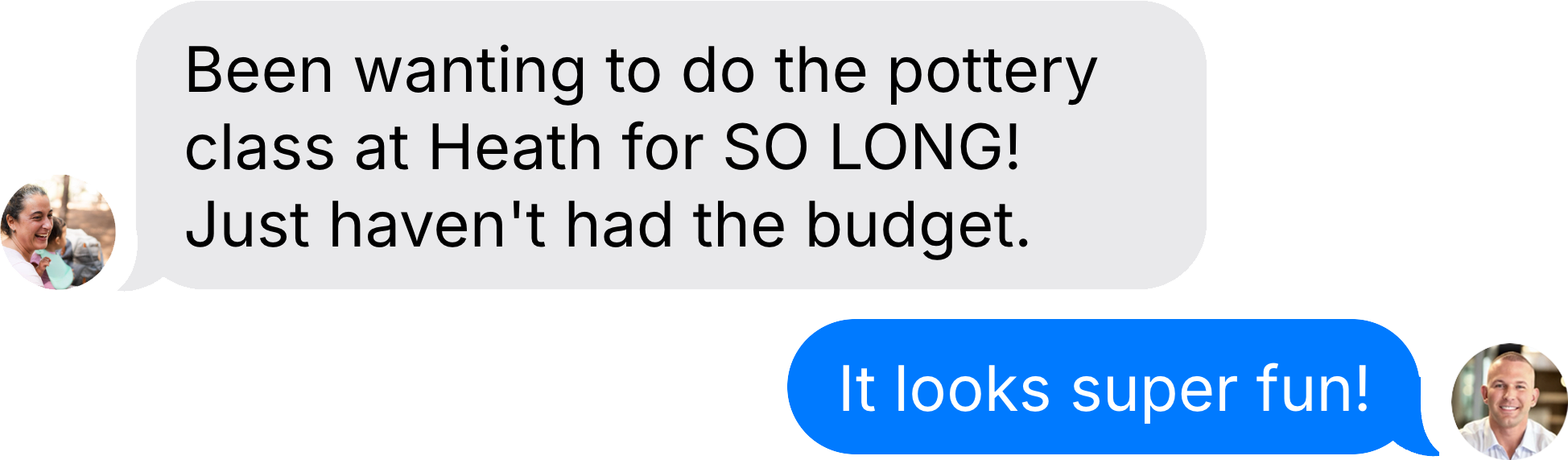Screen dimensions: 1568x460
Task: Click the word "class" in gray bubble
Action: 259,149
